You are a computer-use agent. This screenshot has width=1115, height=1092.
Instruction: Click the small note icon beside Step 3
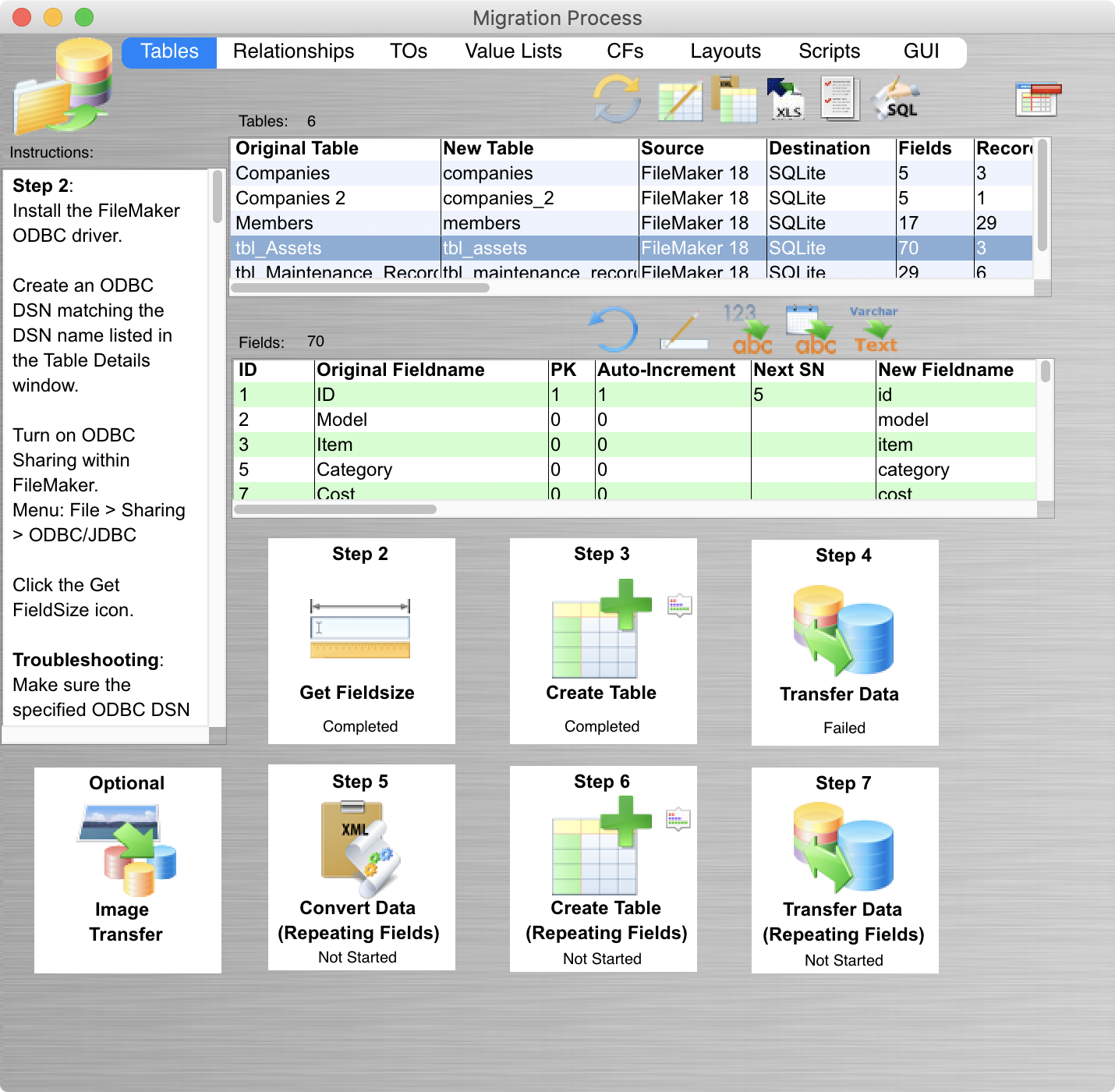tap(680, 605)
